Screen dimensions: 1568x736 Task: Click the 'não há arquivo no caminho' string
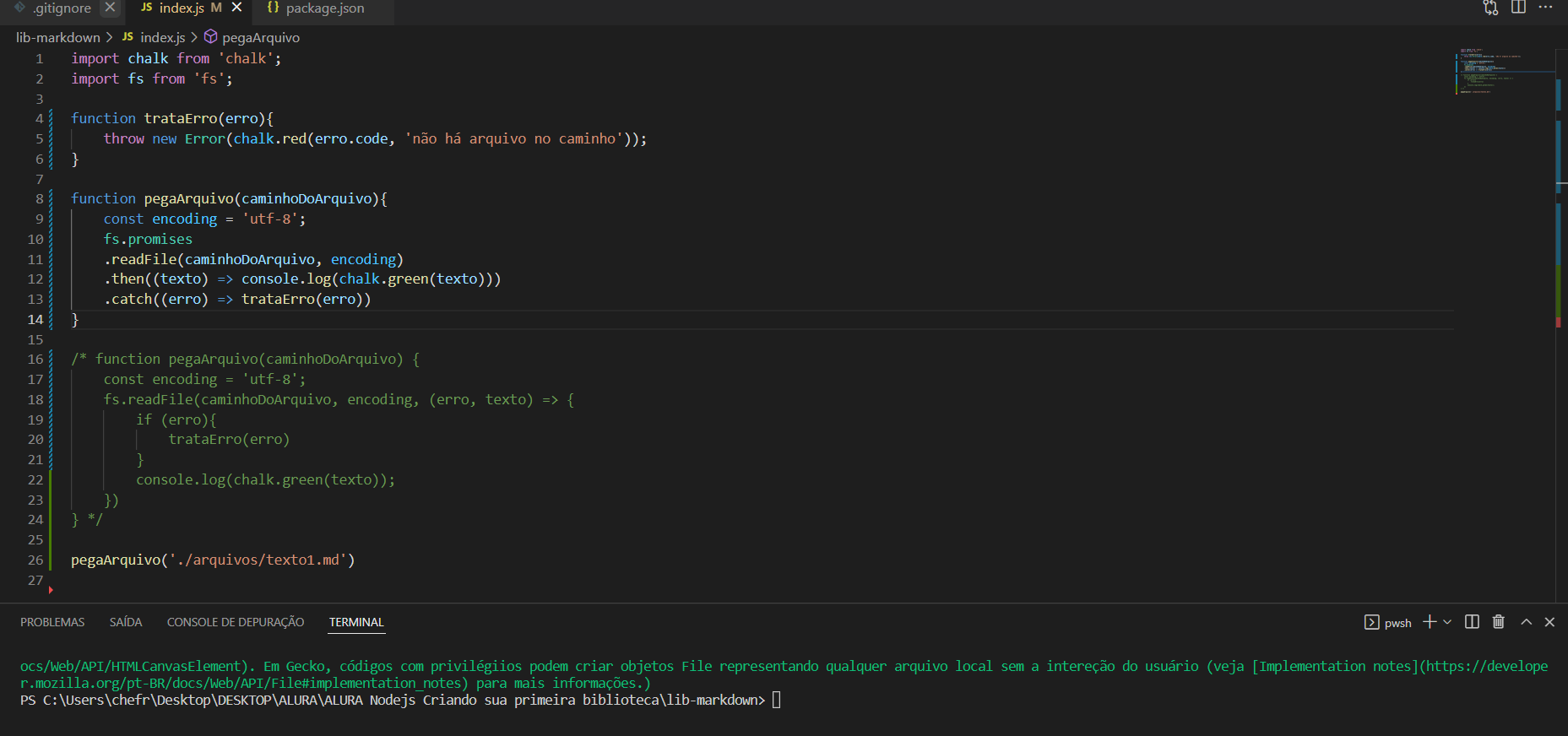[x=514, y=138]
